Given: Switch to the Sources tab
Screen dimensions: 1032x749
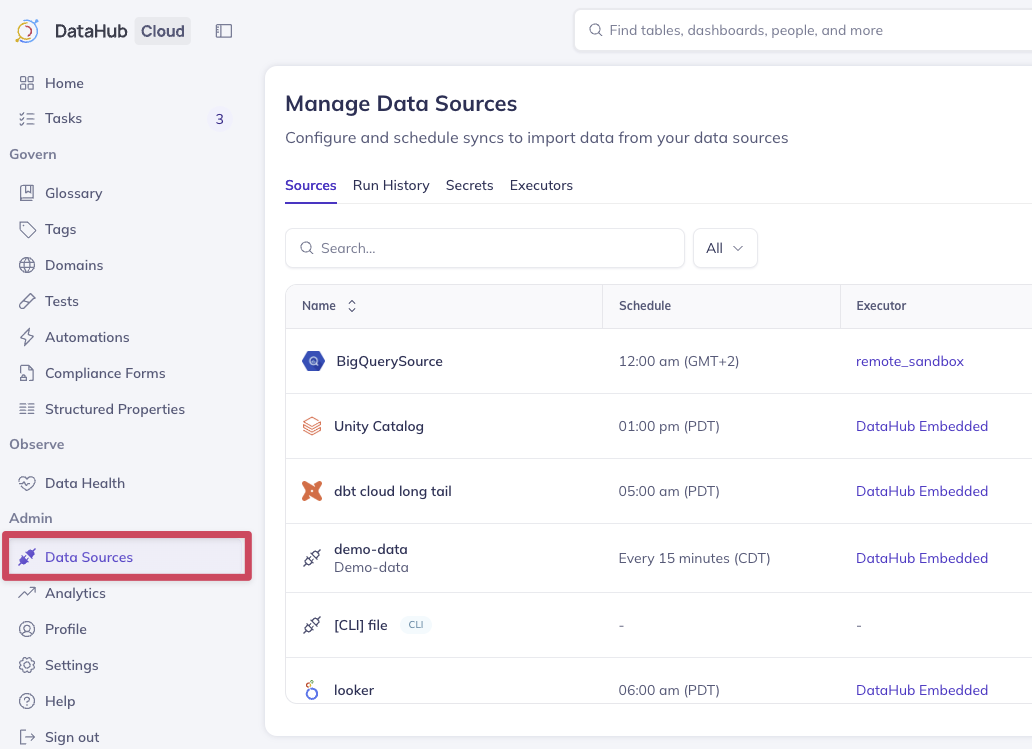Looking at the screenshot, I should pos(311,186).
